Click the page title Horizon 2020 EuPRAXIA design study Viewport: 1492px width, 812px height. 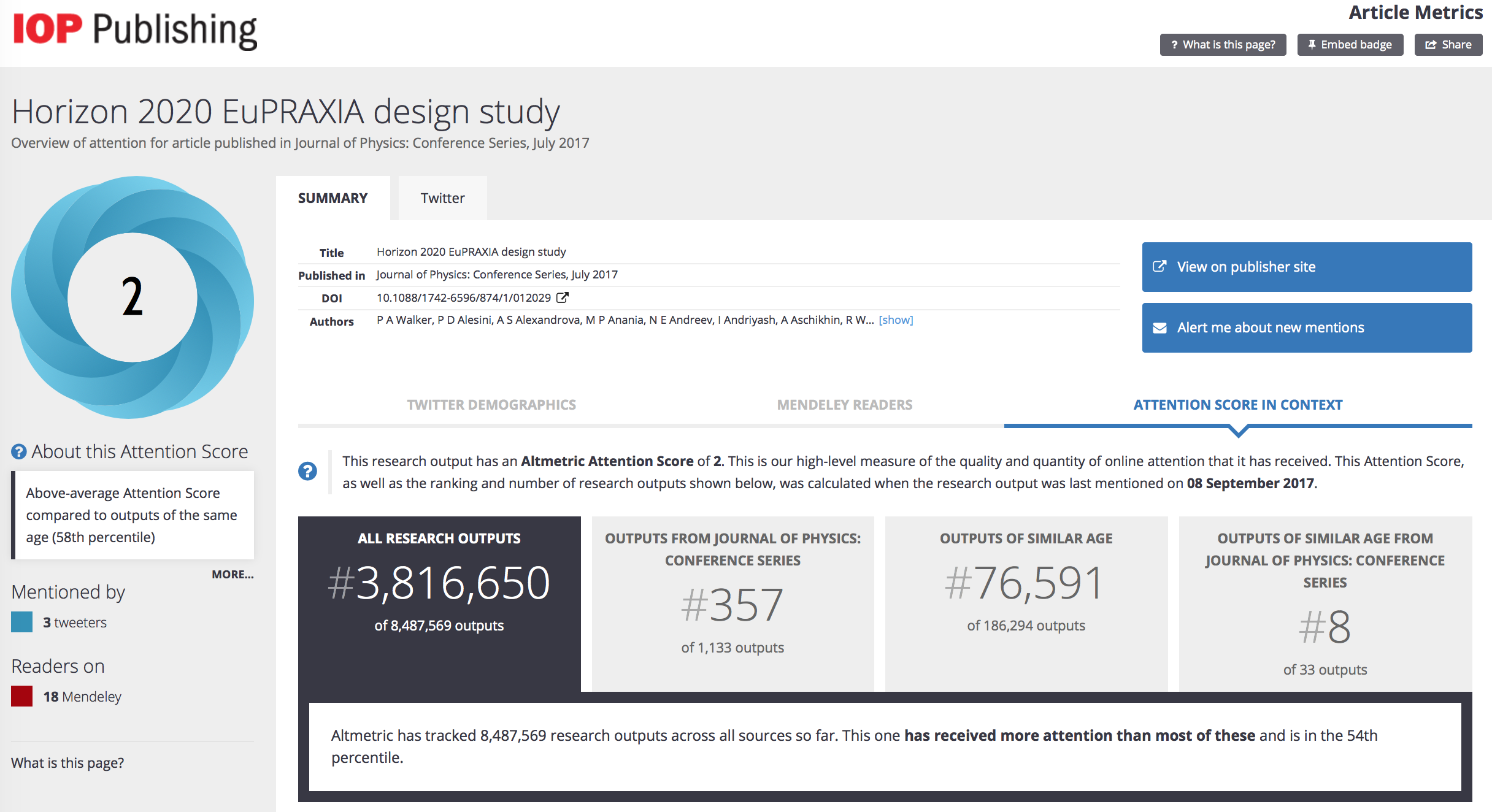tap(286, 112)
